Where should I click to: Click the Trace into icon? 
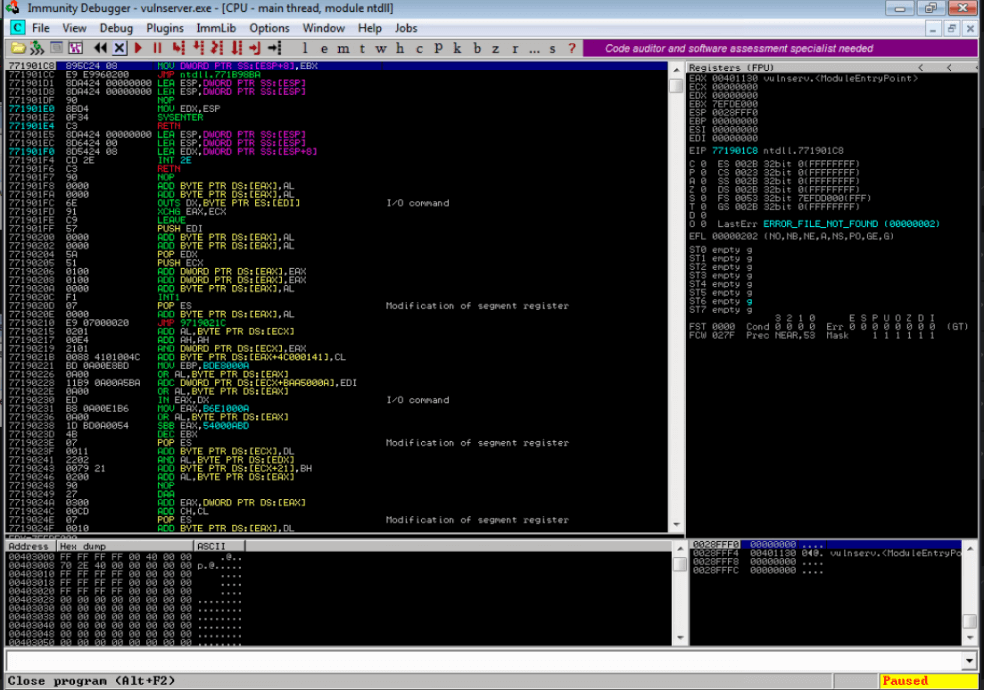click(217, 48)
